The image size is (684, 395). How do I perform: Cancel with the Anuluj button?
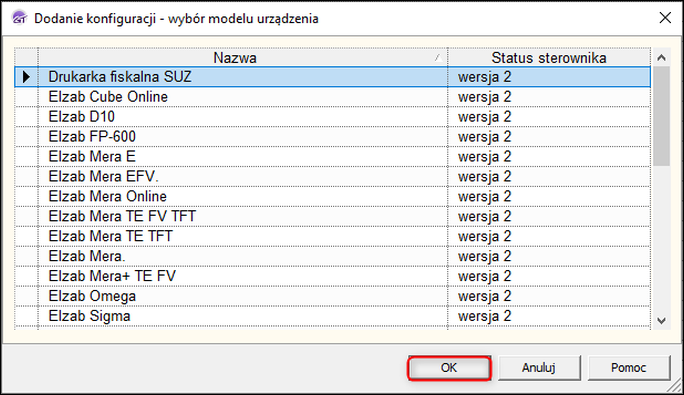[539, 368]
